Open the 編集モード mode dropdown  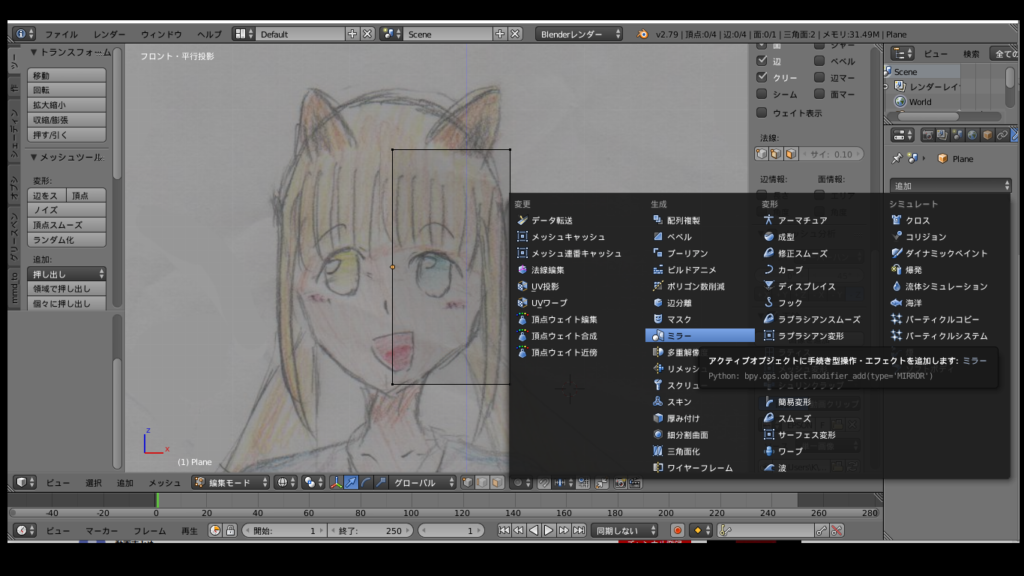[231, 482]
